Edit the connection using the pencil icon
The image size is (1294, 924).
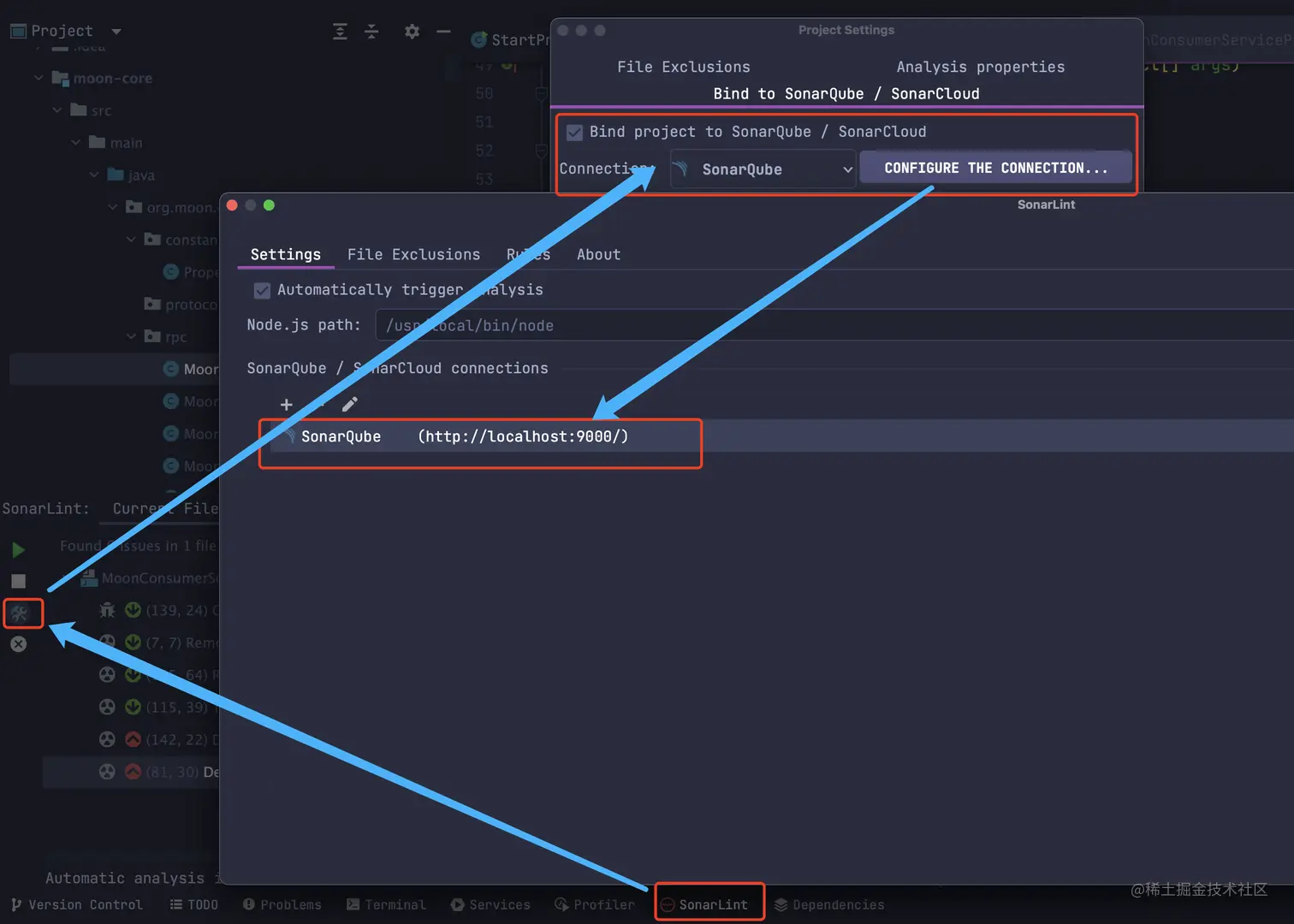point(349,404)
